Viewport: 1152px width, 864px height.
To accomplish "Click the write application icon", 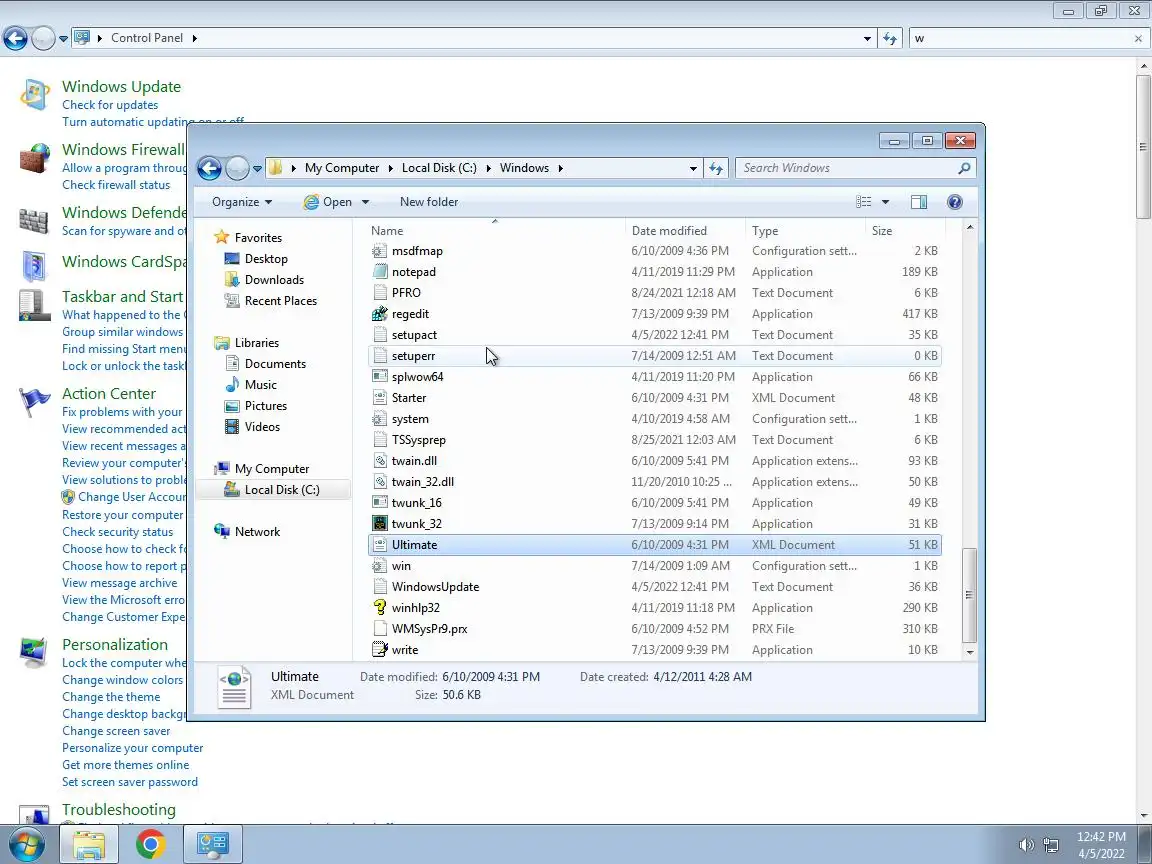I will coord(380,649).
